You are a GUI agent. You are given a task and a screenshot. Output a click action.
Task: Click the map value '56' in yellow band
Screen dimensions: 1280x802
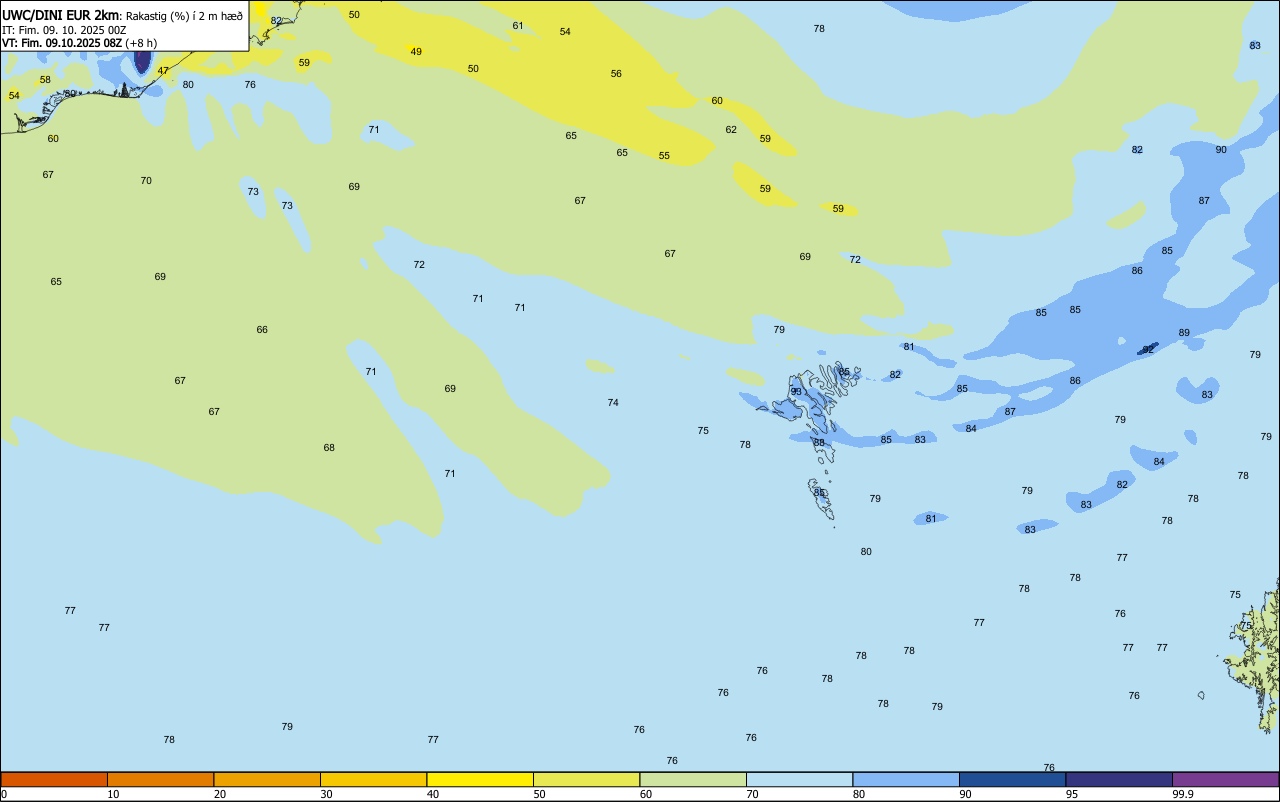pyautogui.click(x=616, y=74)
